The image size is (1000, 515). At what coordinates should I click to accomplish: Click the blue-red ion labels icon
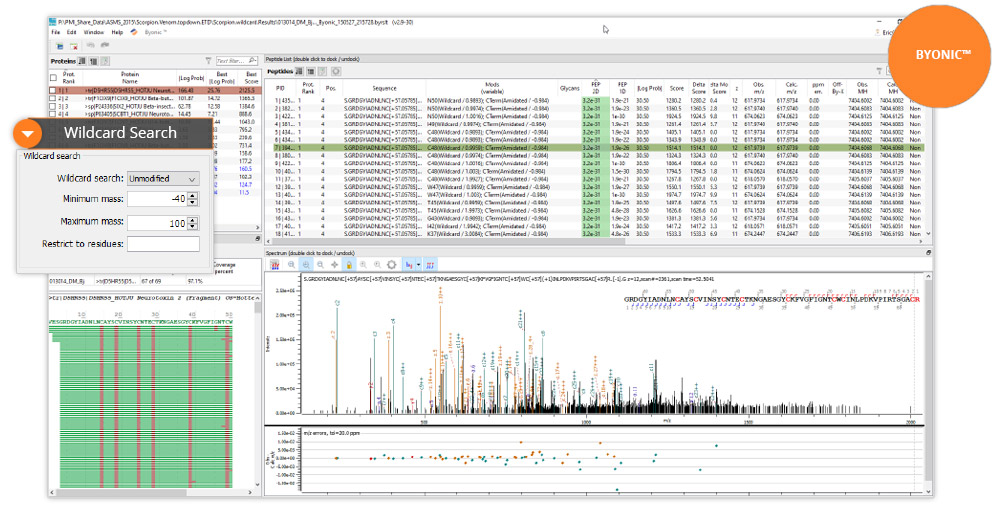click(x=409, y=265)
